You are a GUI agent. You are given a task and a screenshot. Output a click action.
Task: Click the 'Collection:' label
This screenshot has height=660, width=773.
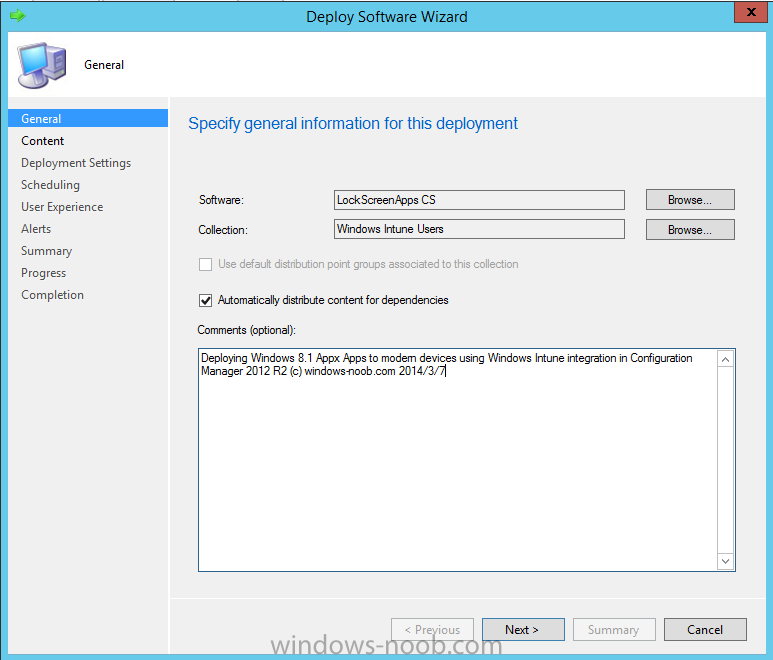click(x=223, y=230)
